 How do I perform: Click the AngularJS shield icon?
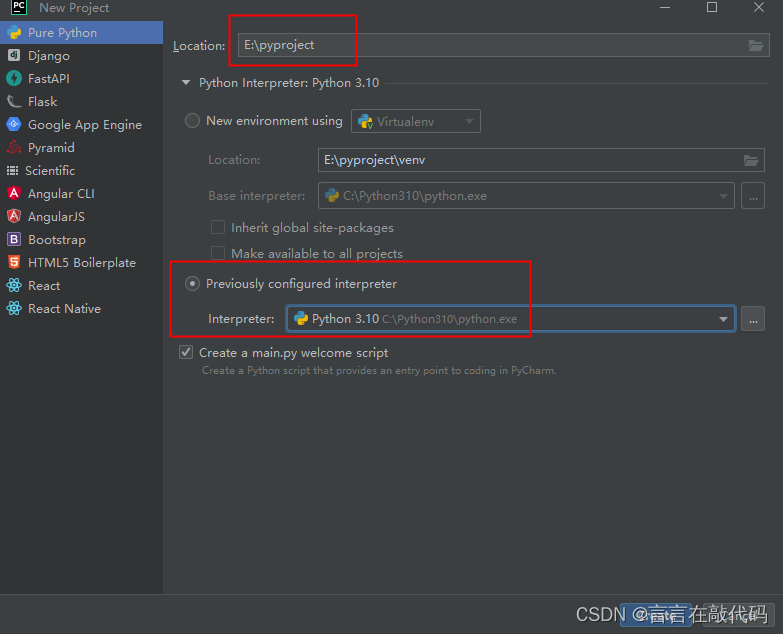click(x=14, y=216)
